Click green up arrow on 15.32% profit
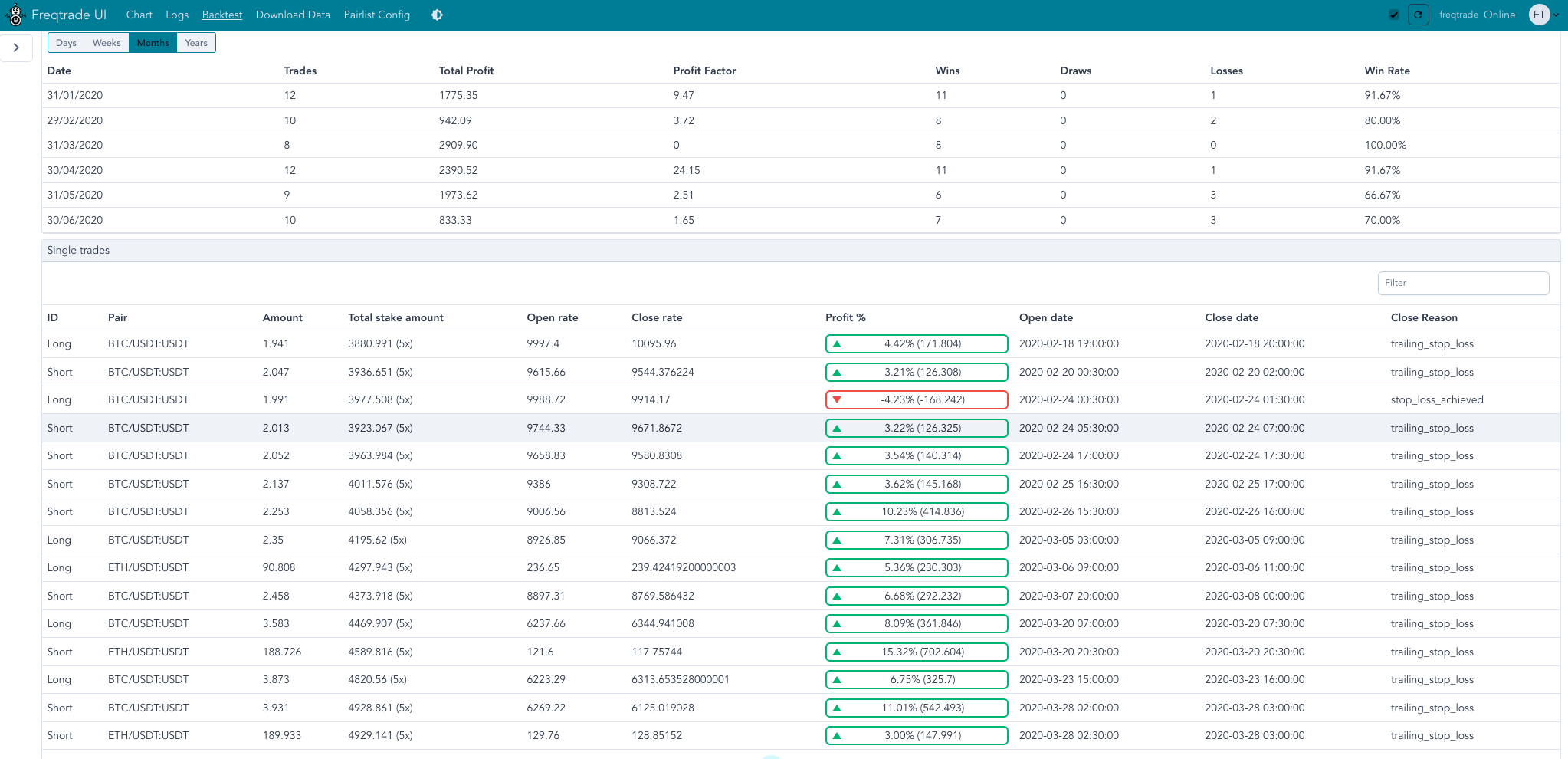 837,652
